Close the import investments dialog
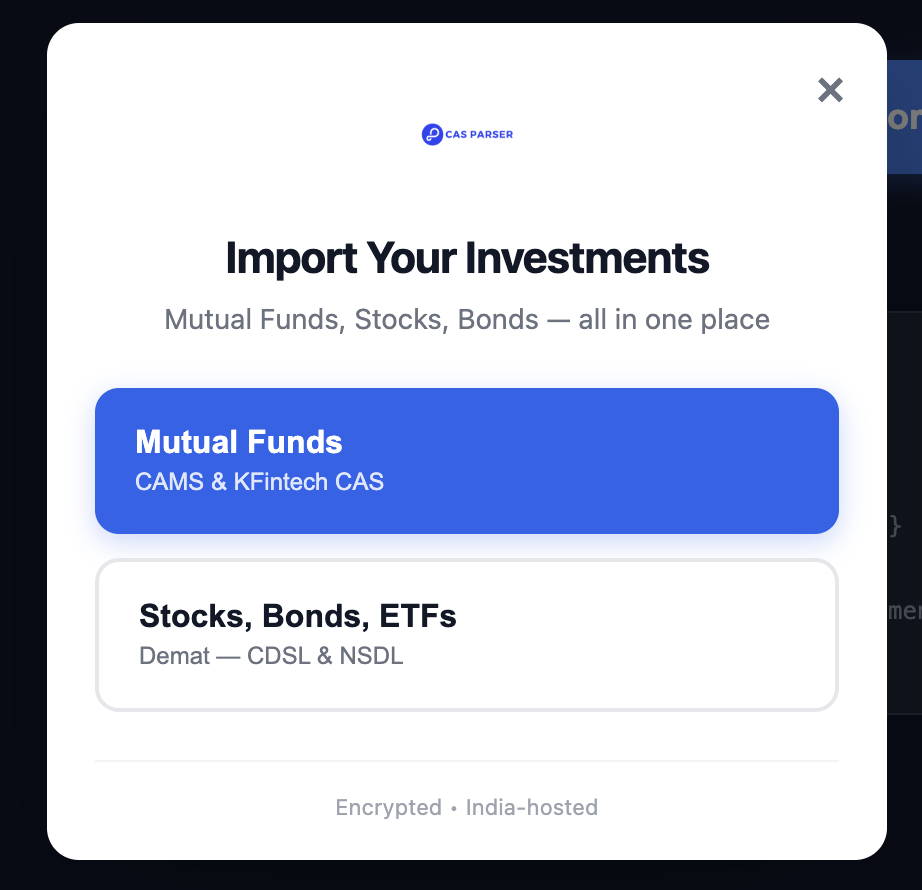 click(830, 90)
